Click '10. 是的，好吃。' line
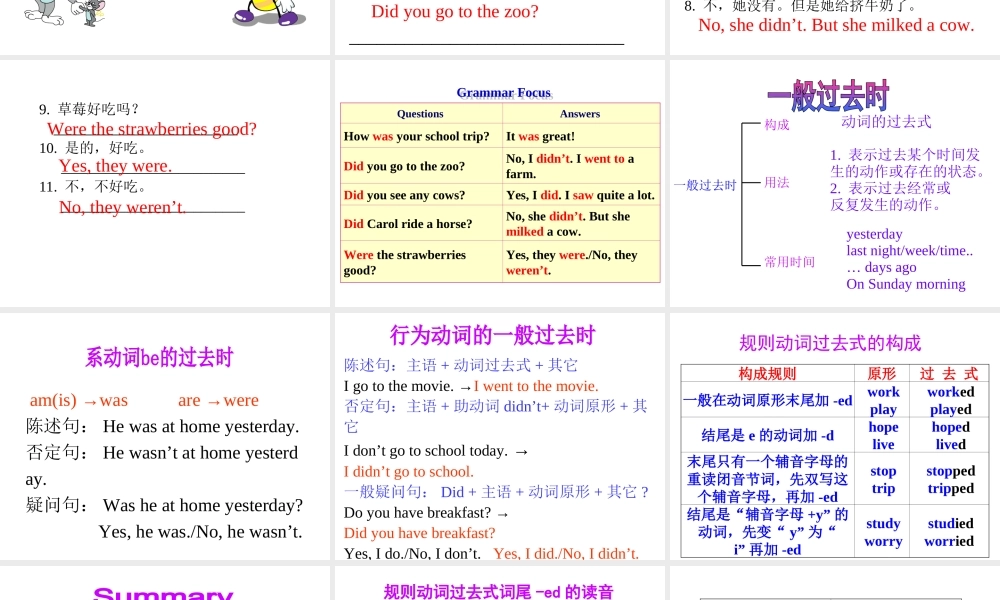The height and width of the screenshot is (600, 1000). pyautogui.click(x=92, y=148)
